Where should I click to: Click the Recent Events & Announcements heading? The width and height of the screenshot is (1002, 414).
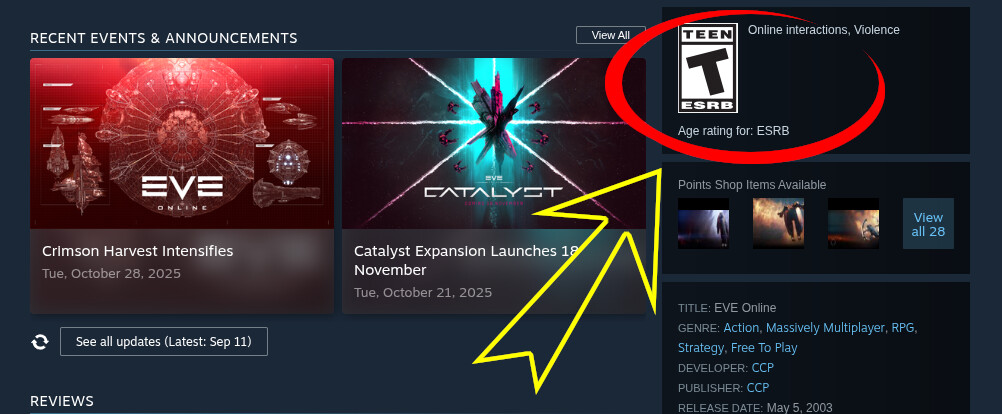(x=164, y=38)
